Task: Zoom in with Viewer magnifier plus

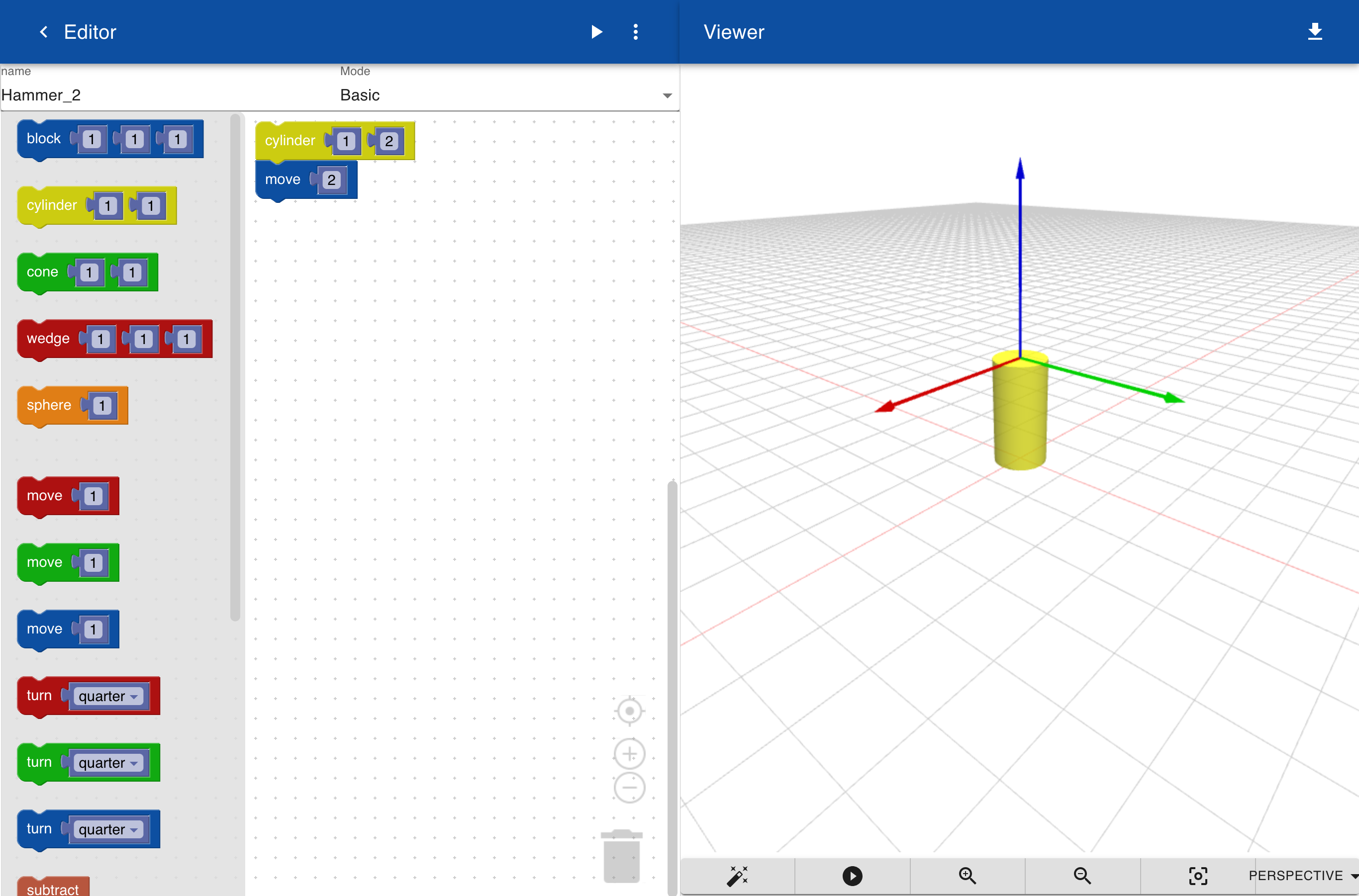Action: 968,876
